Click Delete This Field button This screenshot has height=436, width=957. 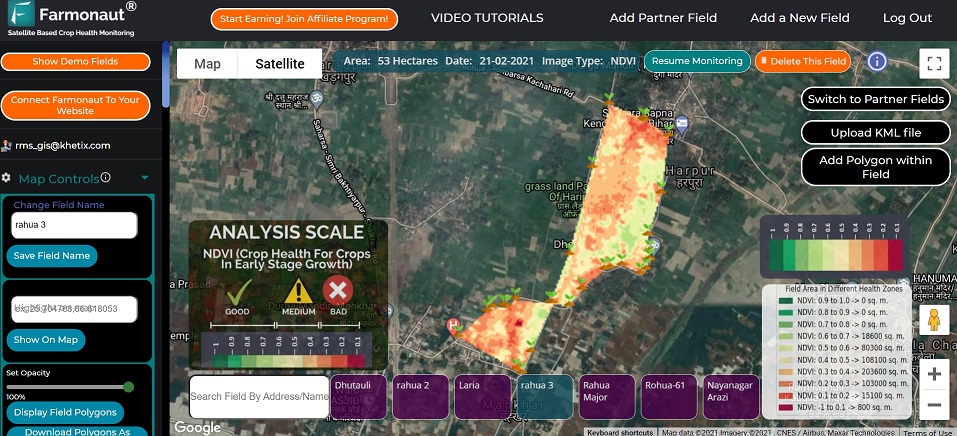pyautogui.click(x=803, y=61)
